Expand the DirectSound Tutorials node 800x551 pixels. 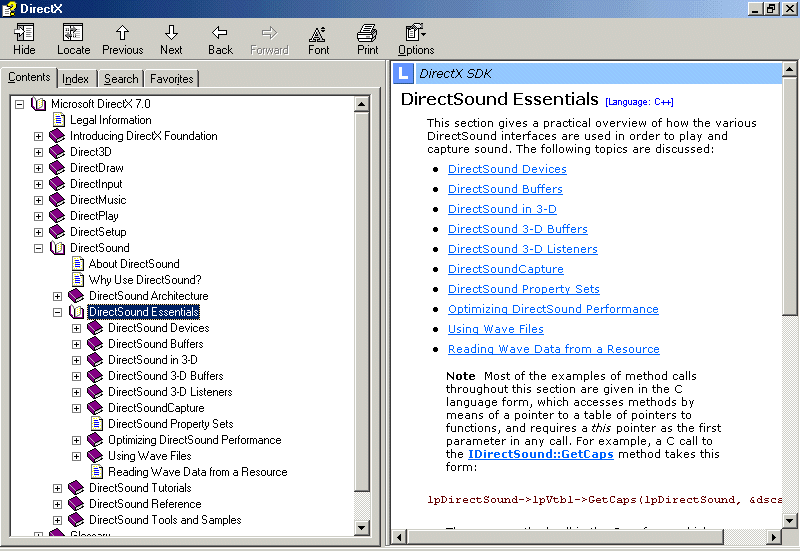tap(58, 488)
